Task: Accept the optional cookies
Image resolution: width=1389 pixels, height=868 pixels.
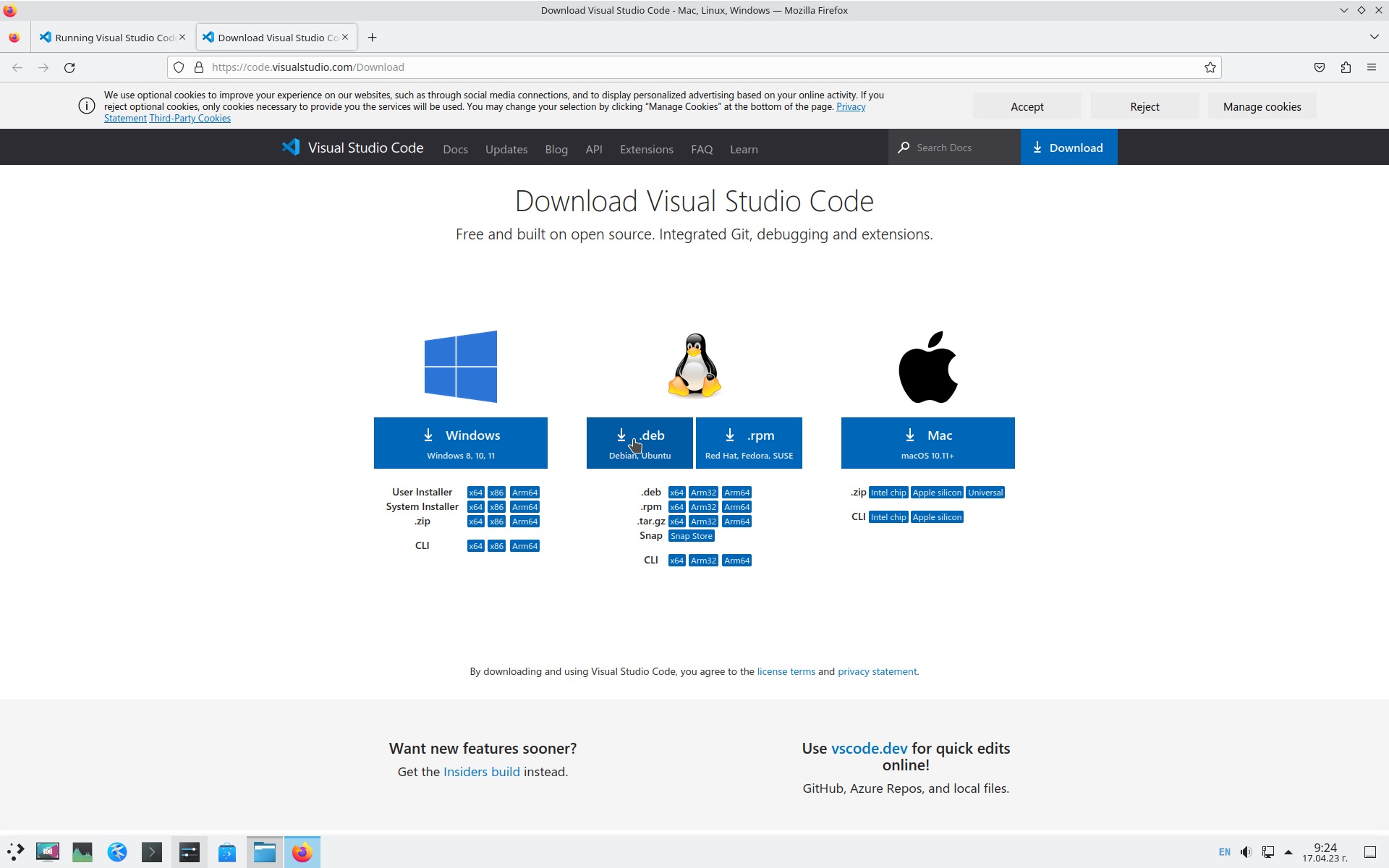Action: [x=1027, y=106]
